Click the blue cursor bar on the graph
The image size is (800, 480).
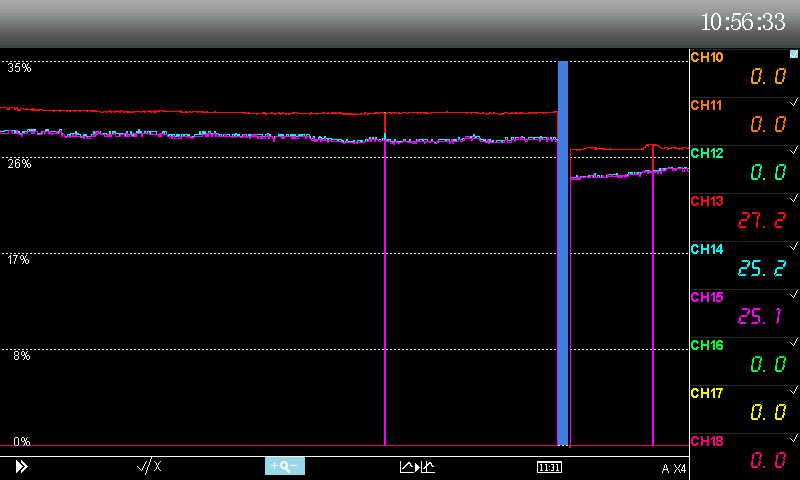pos(563,253)
